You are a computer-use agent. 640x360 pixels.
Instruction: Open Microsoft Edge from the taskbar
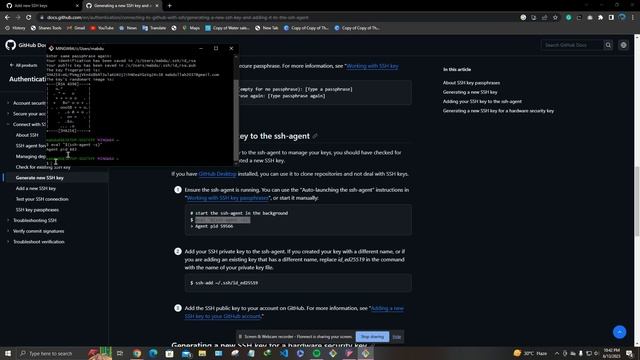coord(153,353)
